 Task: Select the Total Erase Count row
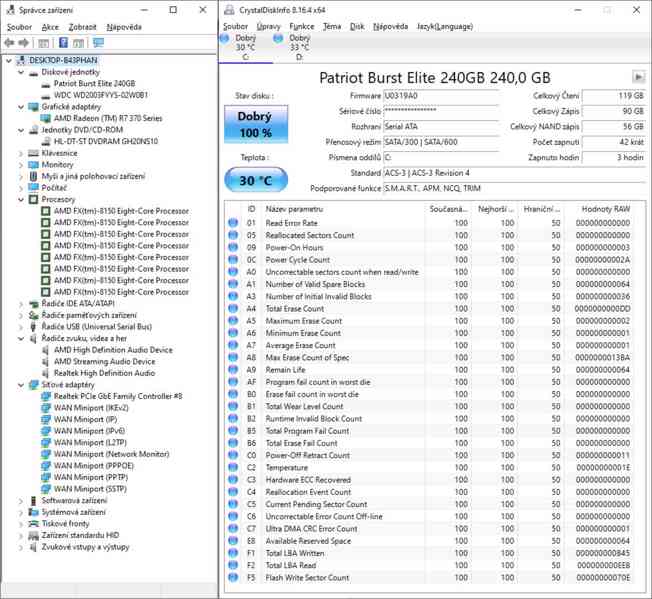430,309
